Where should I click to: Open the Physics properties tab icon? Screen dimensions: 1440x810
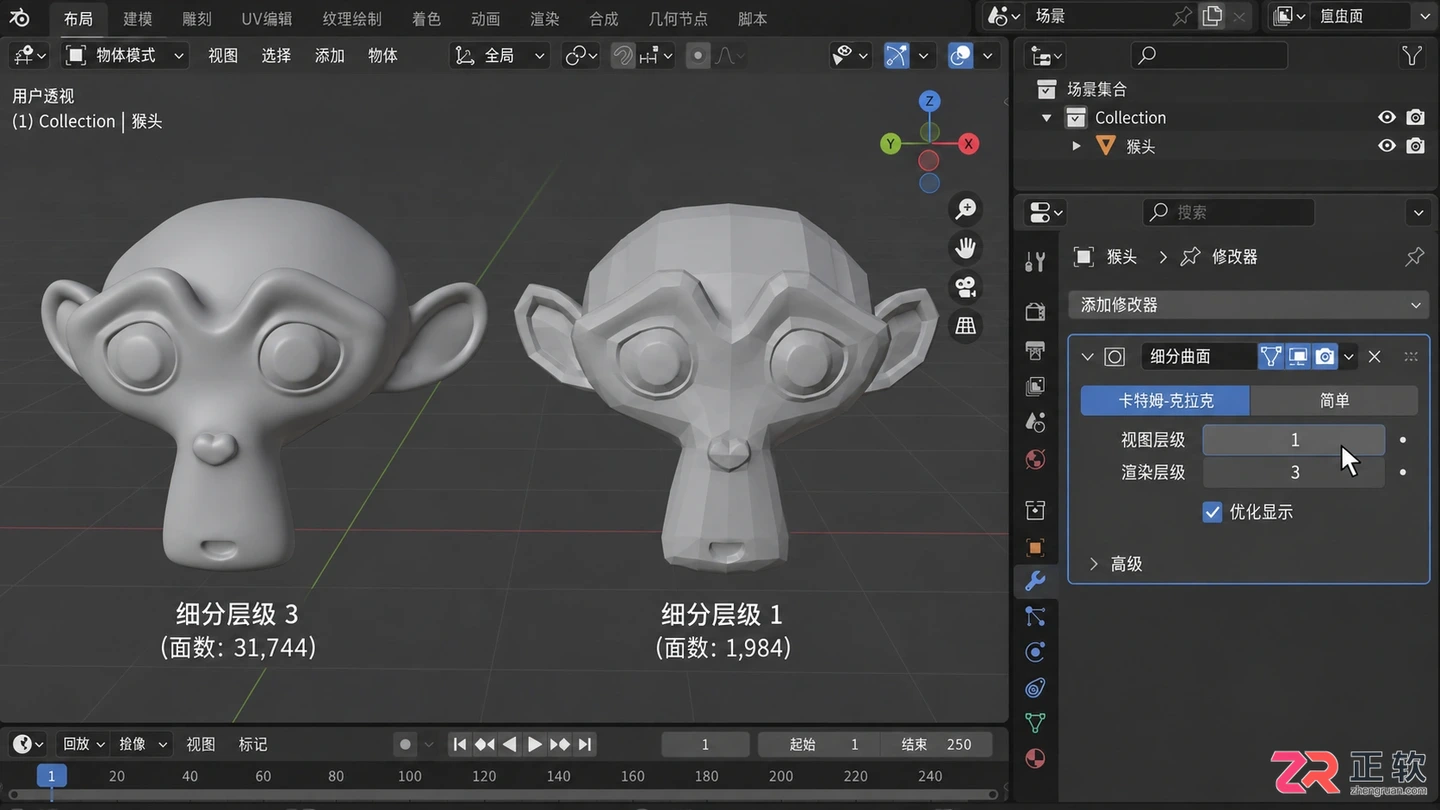pyautogui.click(x=1035, y=652)
